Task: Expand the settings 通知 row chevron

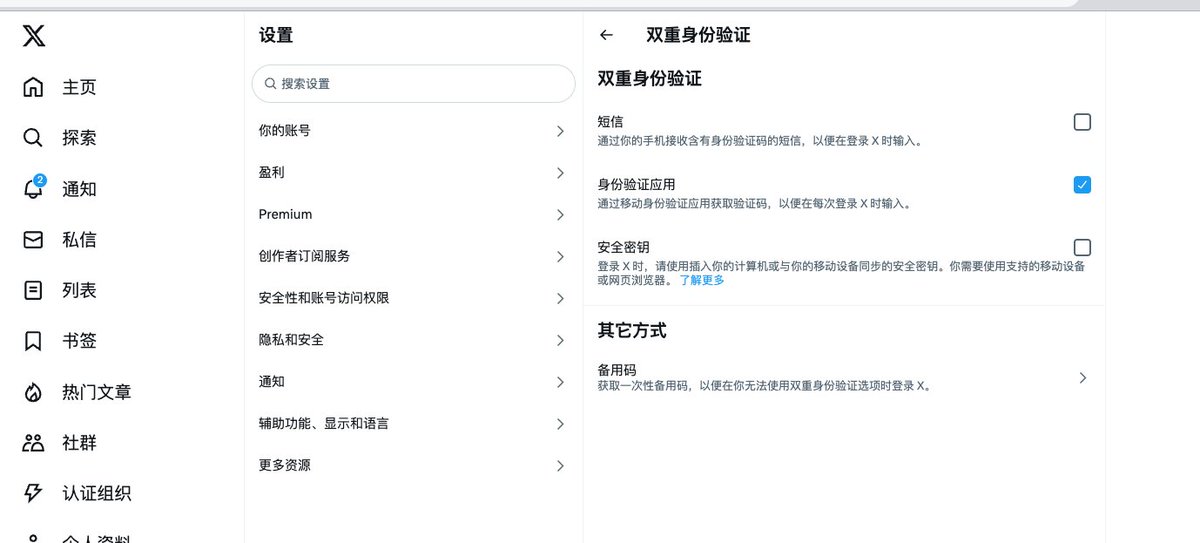Action: point(560,382)
